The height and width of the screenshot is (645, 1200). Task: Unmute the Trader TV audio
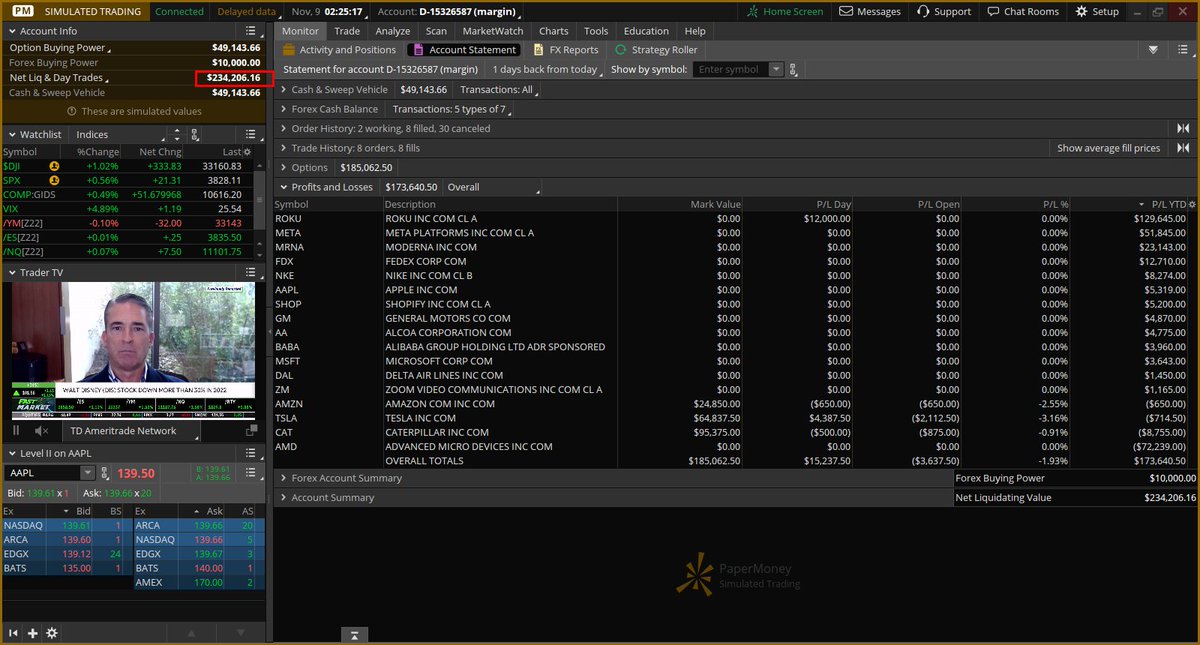[41, 430]
